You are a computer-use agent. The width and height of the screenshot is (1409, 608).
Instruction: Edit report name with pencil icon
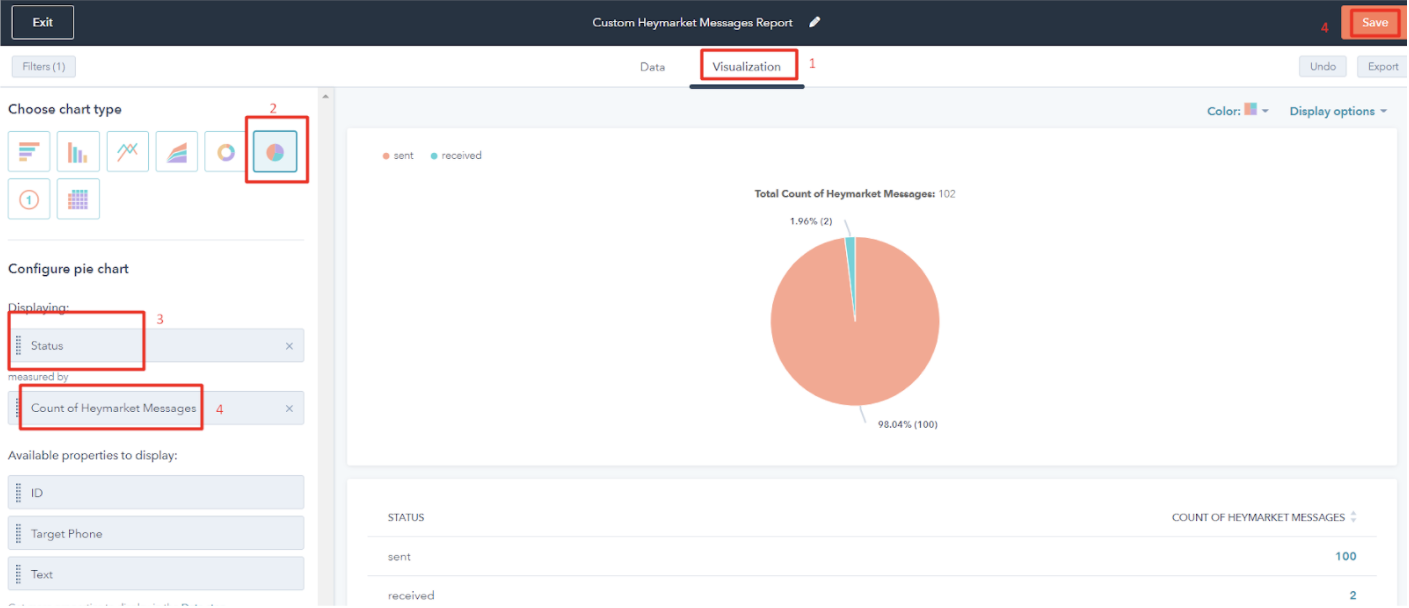(814, 22)
